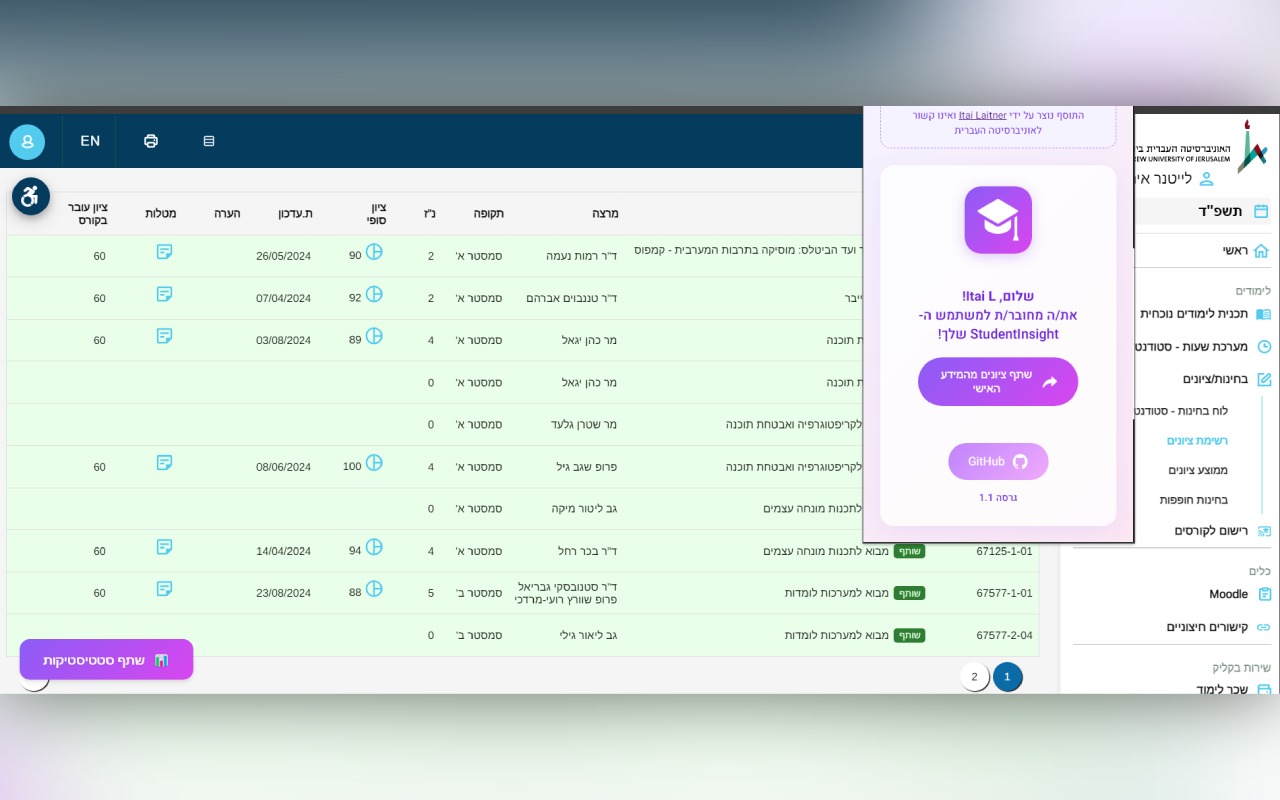The image size is (1280, 800).
Task: Click lecturer name ד"ר טננבוים אברהם
Action: (572, 298)
